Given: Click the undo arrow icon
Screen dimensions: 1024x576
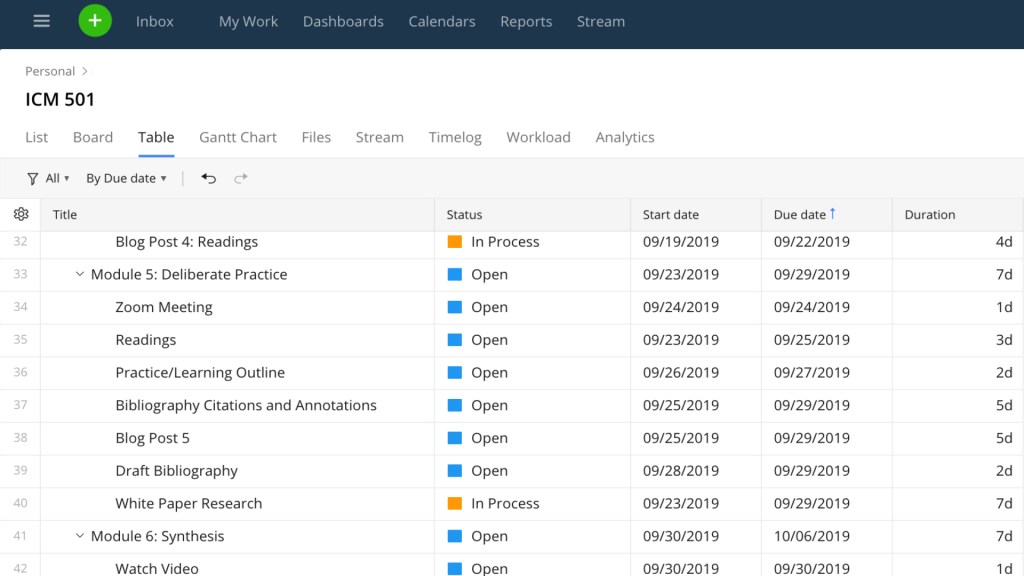Looking at the screenshot, I should 208,178.
